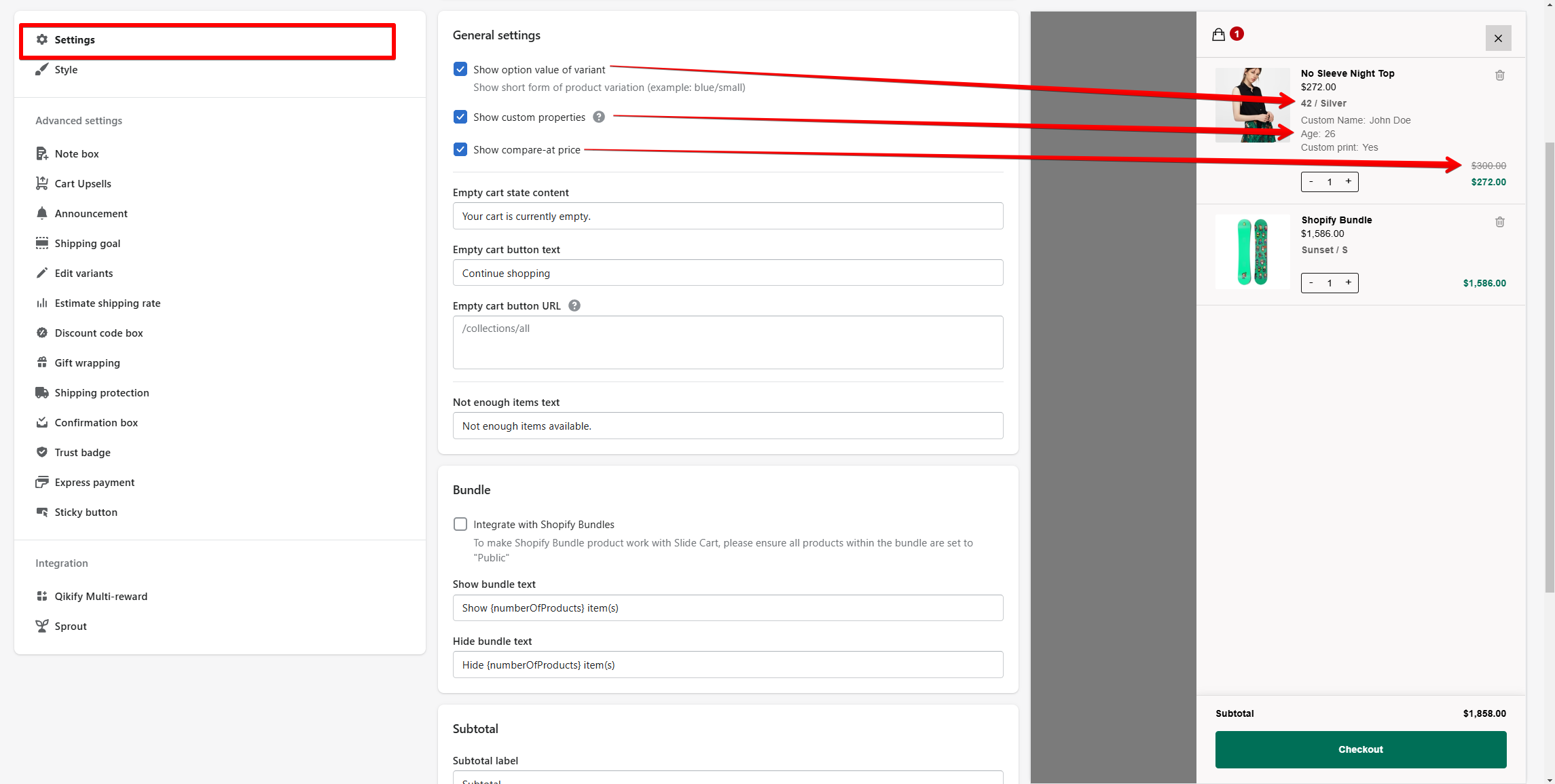Click help icon beside Empty cart button URL

(574, 305)
